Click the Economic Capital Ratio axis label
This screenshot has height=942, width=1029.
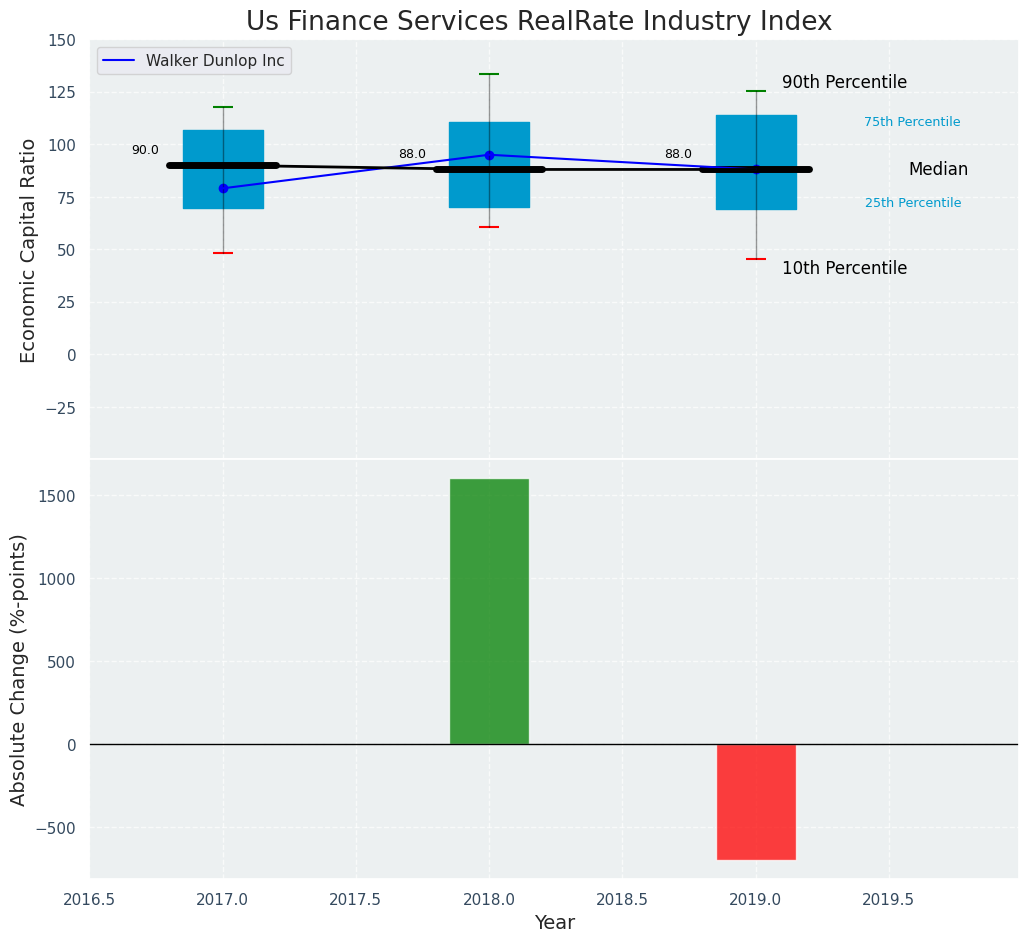point(28,250)
